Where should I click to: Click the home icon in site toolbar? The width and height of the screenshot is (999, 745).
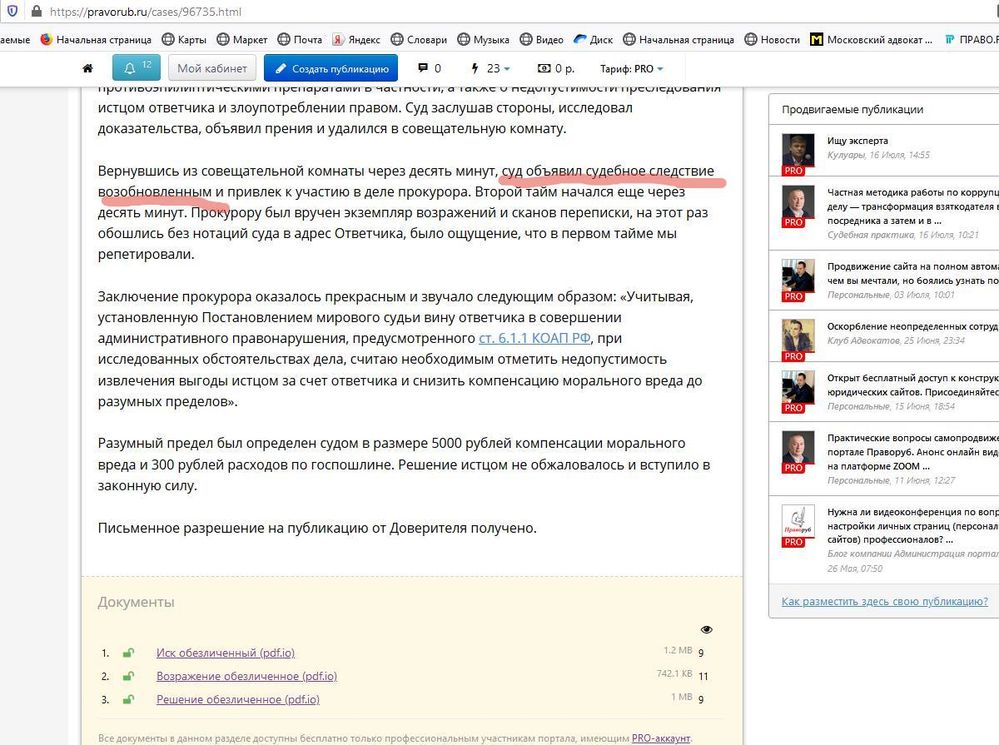(88, 69)
